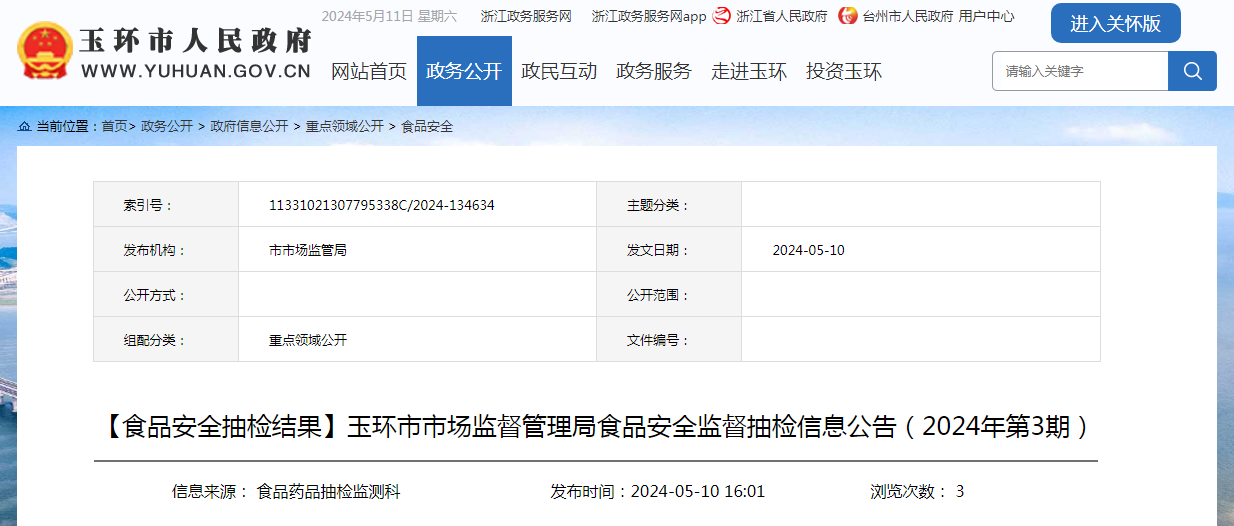This screenshot has height=526, width=1234.
Task: Open 投资玉环 navigation tab
Action: pyautogui.click(x=844, y=71)
